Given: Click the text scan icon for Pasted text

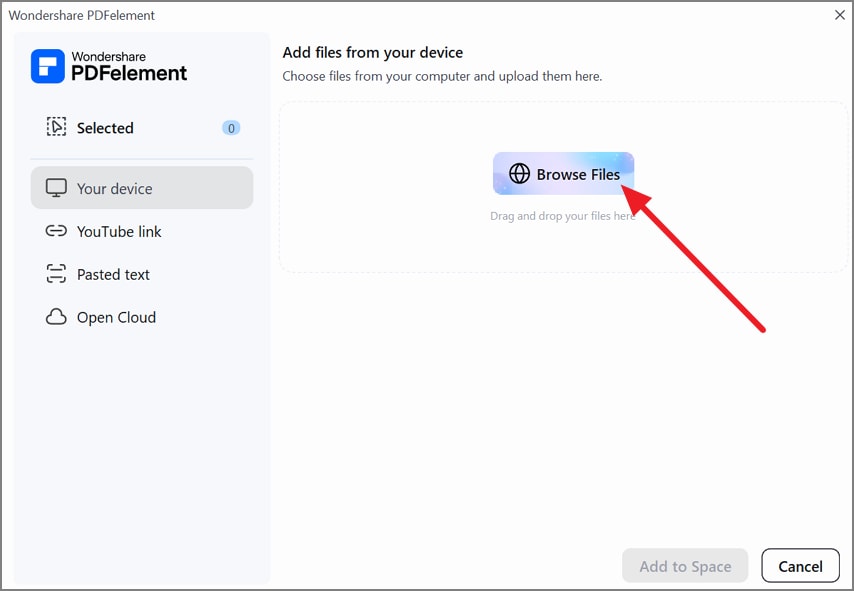Looking at the screenshot, I should (x=56, y=274).
